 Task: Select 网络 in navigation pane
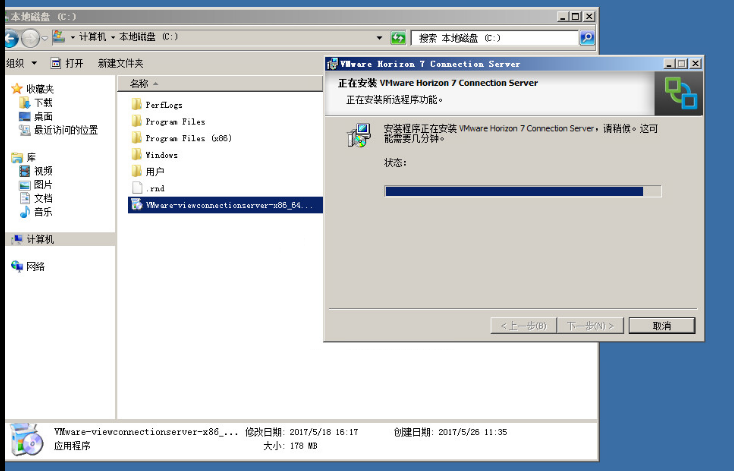pyautogui.click(x=36, y=266)
